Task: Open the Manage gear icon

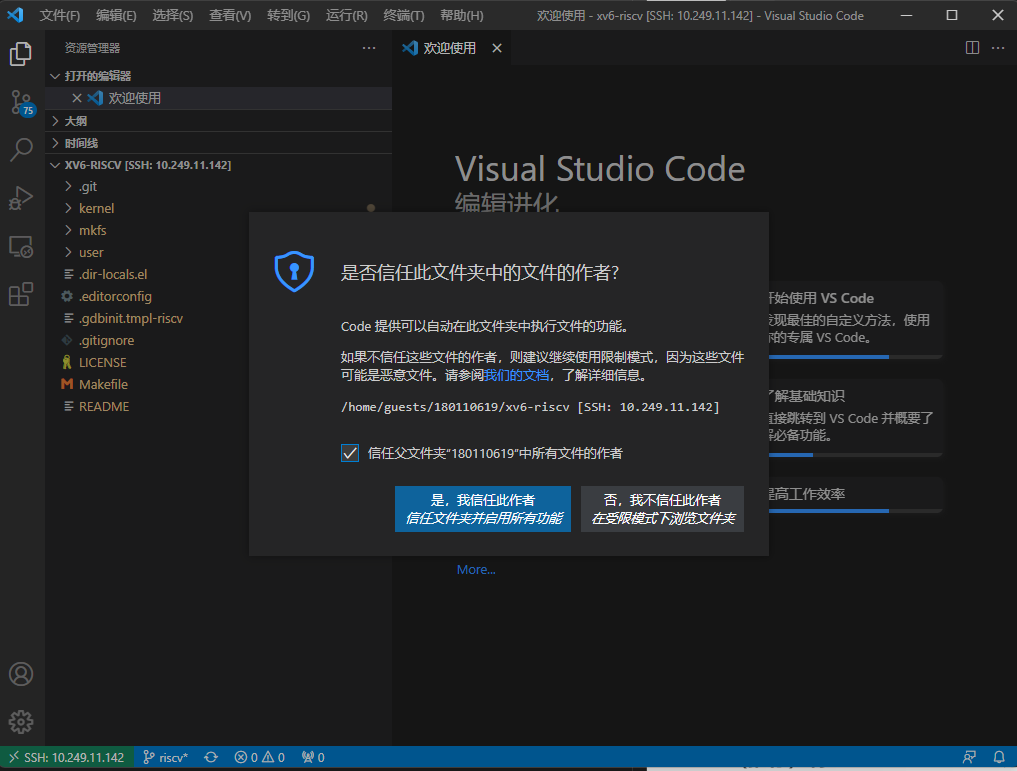Action: [21, 721]
